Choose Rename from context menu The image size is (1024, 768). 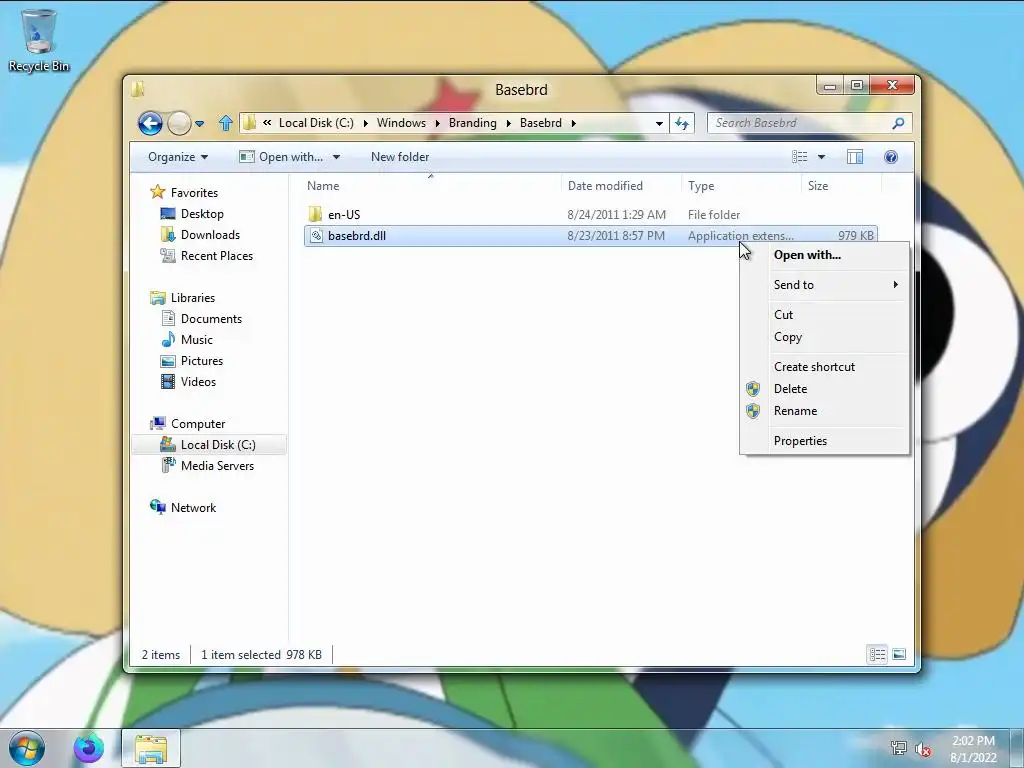coord(824,411)
